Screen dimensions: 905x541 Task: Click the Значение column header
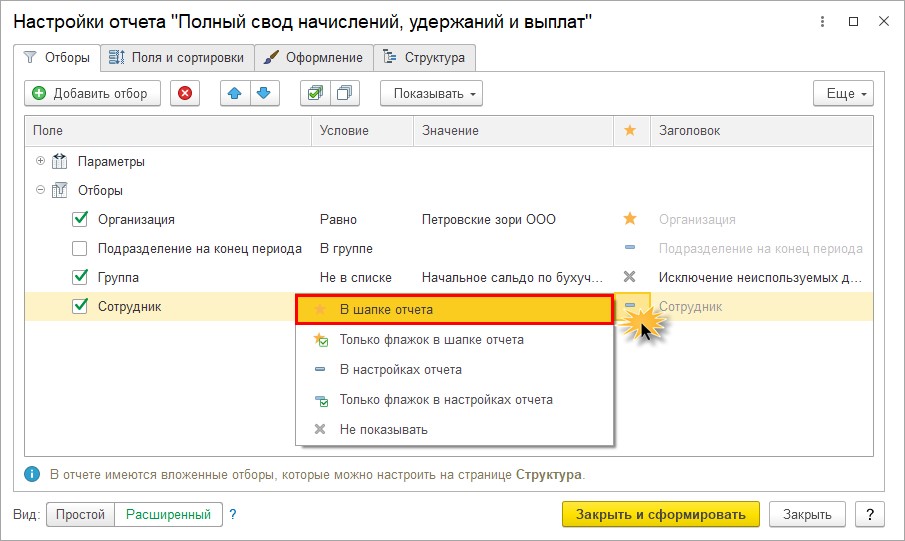[x=513, y=130]
